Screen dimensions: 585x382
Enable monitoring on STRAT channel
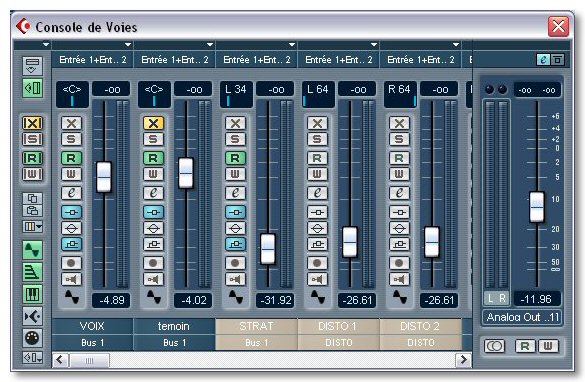pos(235,279)
